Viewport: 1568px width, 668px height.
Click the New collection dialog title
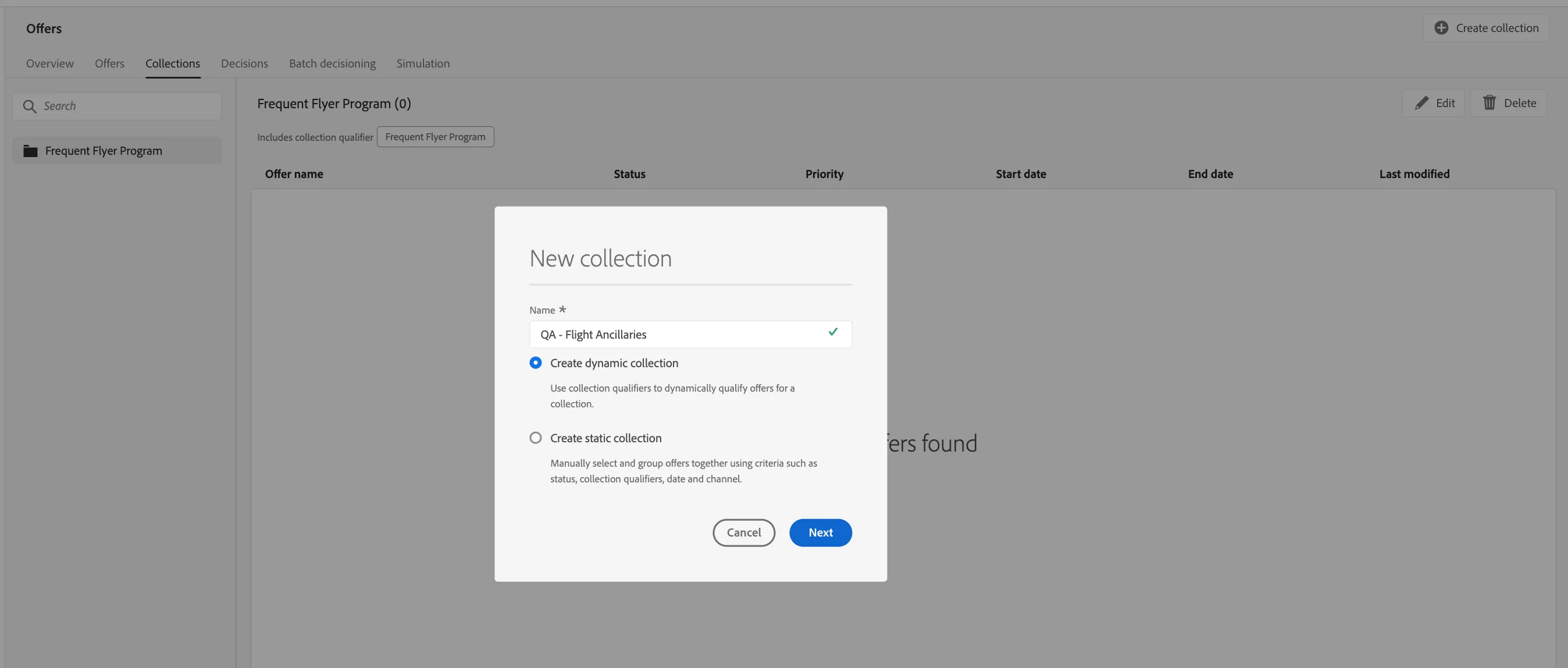[x=600, y=258]
